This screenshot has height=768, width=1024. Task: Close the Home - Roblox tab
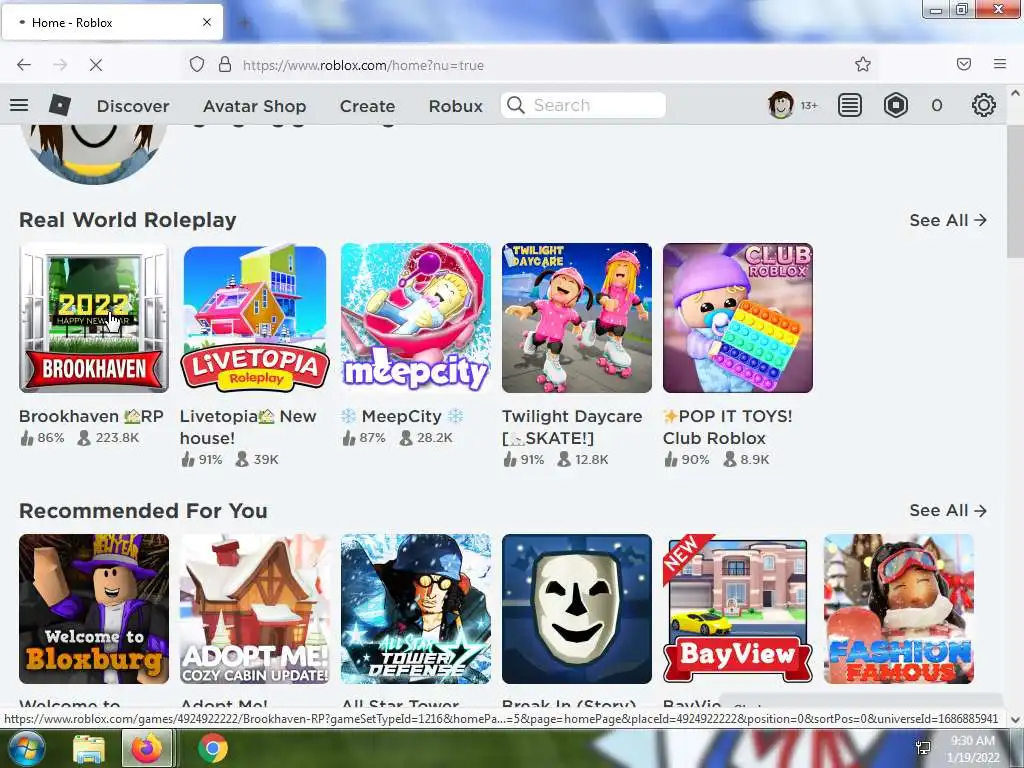(206, 22)
